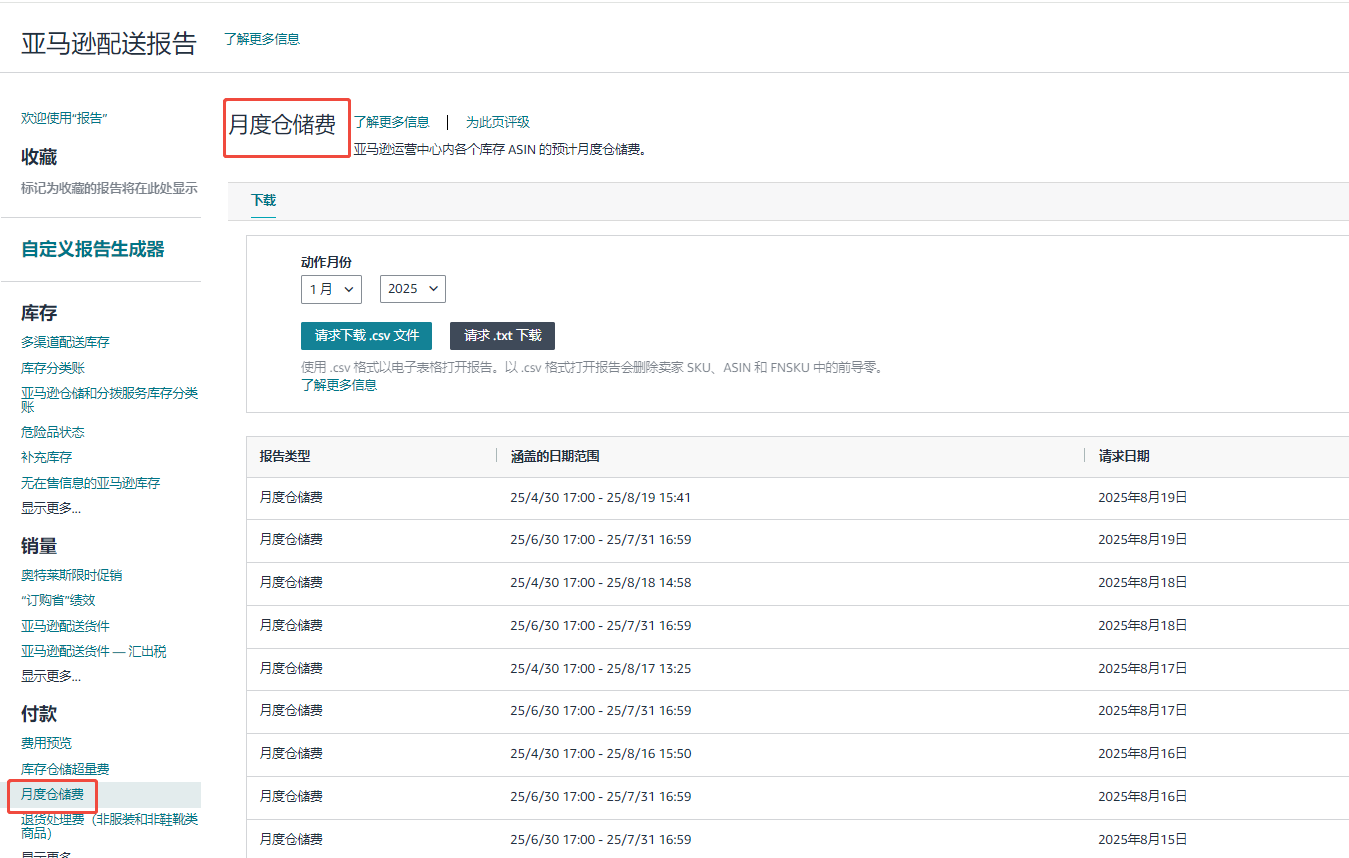
Task: Click the 亚马逊配送报告 page title
Action: [109, 43]
